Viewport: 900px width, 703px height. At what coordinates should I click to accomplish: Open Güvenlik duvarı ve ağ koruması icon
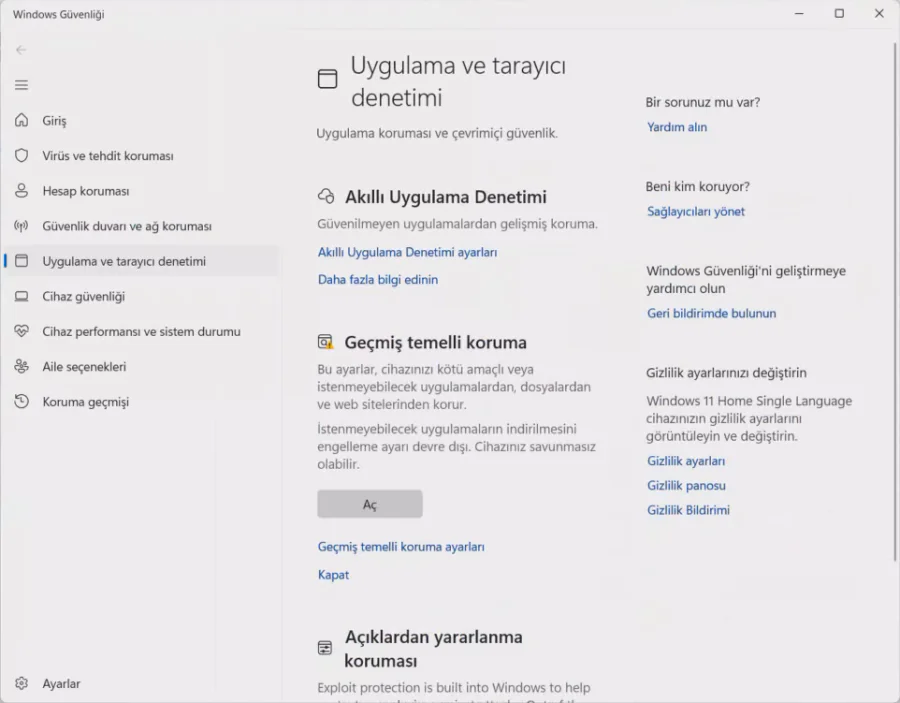click(22, 226)
